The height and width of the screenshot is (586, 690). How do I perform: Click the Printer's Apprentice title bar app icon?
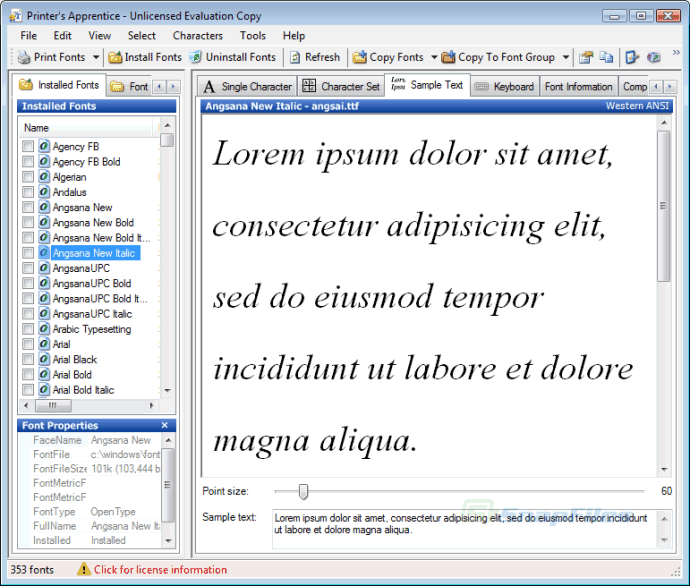point(15,16)
